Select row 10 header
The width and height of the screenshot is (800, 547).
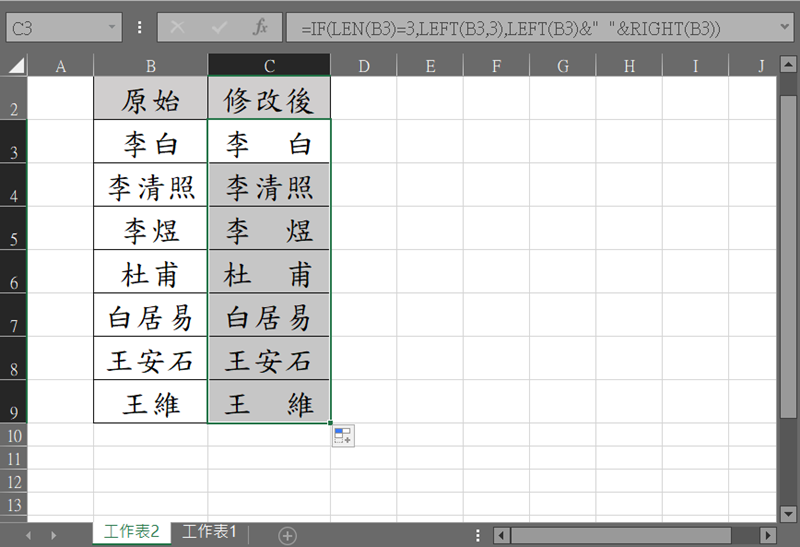click(x=14, y=435)
